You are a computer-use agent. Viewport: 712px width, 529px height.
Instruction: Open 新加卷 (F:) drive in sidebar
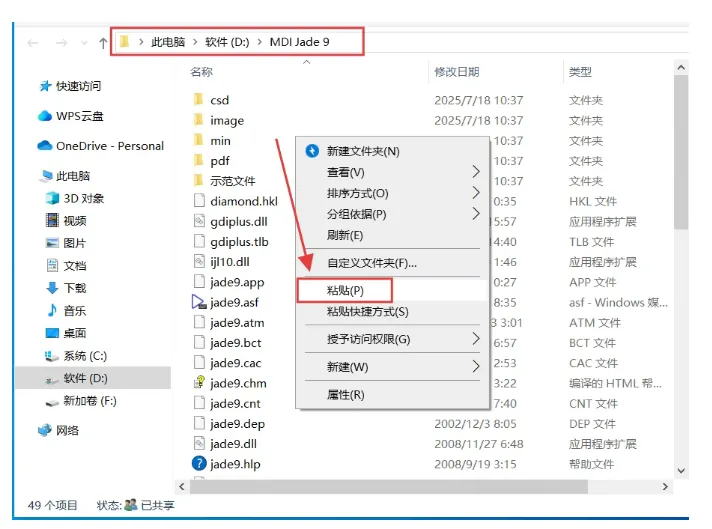coord(90,401)
